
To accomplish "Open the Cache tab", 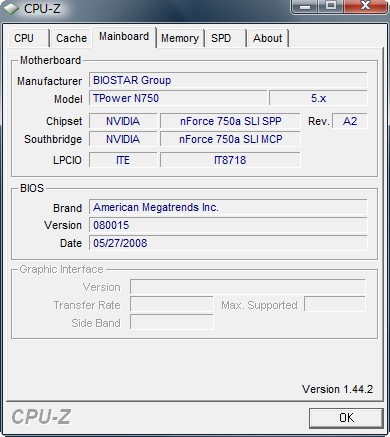I will point(71,38).
